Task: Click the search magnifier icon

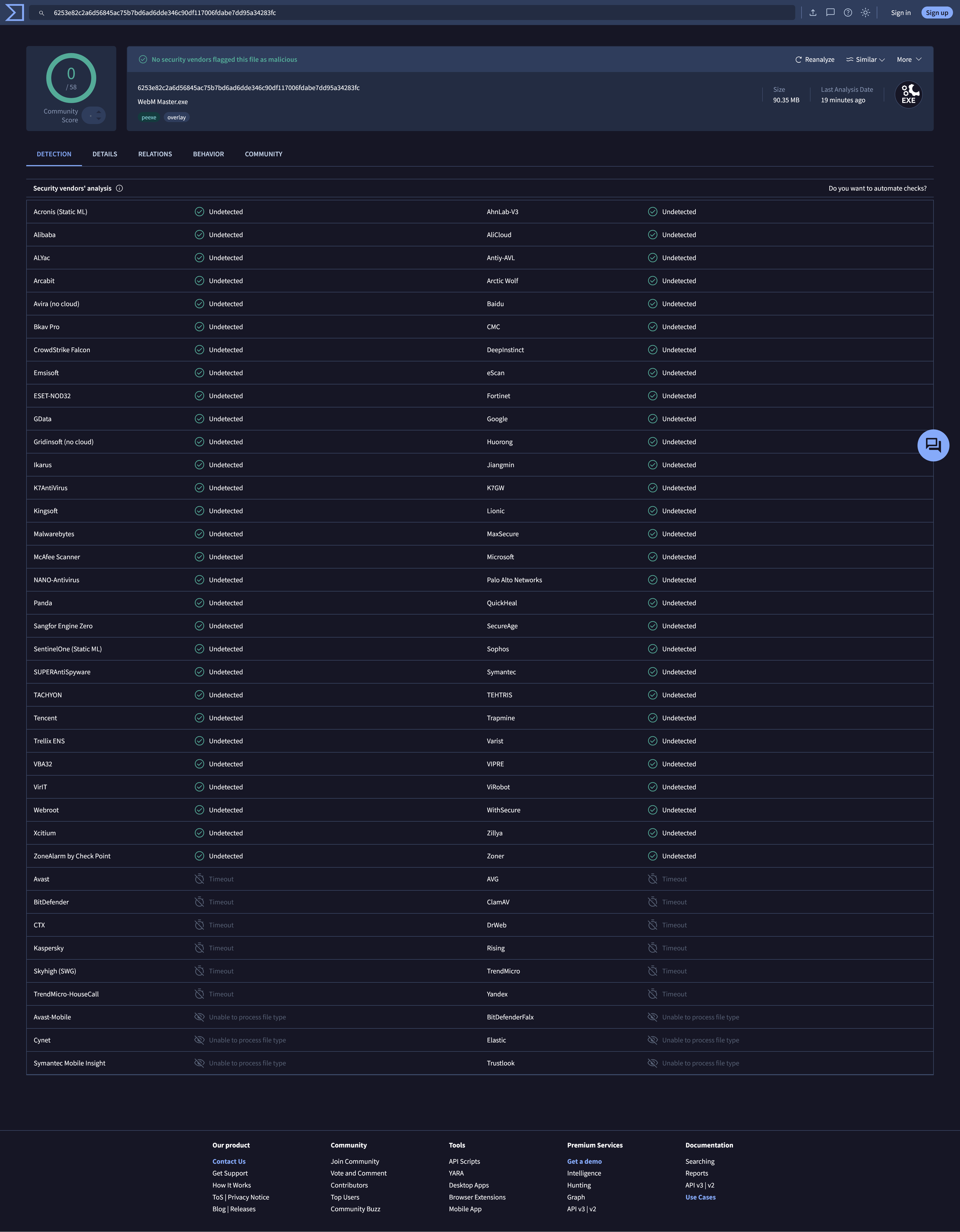Action: click(41, 13)
